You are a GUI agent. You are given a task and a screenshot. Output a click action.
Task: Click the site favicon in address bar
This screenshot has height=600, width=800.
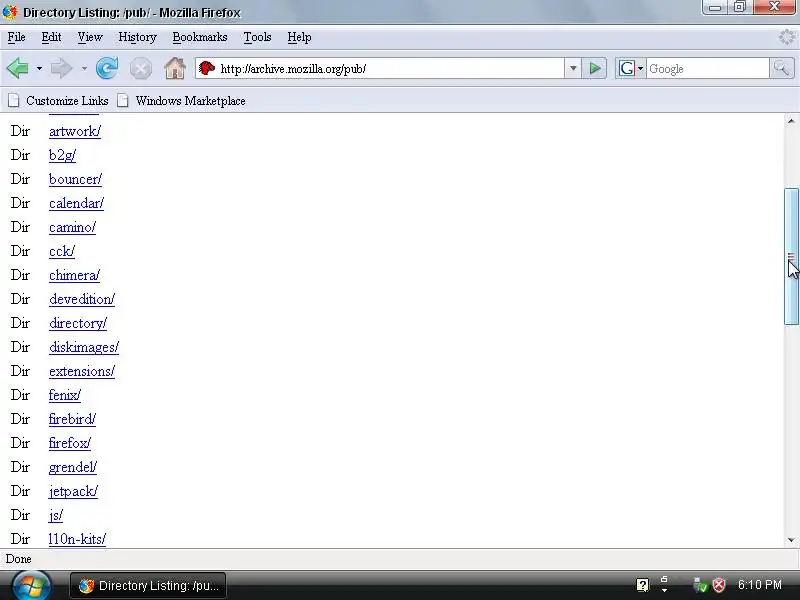pyautogui.click(x=207, y=68)
